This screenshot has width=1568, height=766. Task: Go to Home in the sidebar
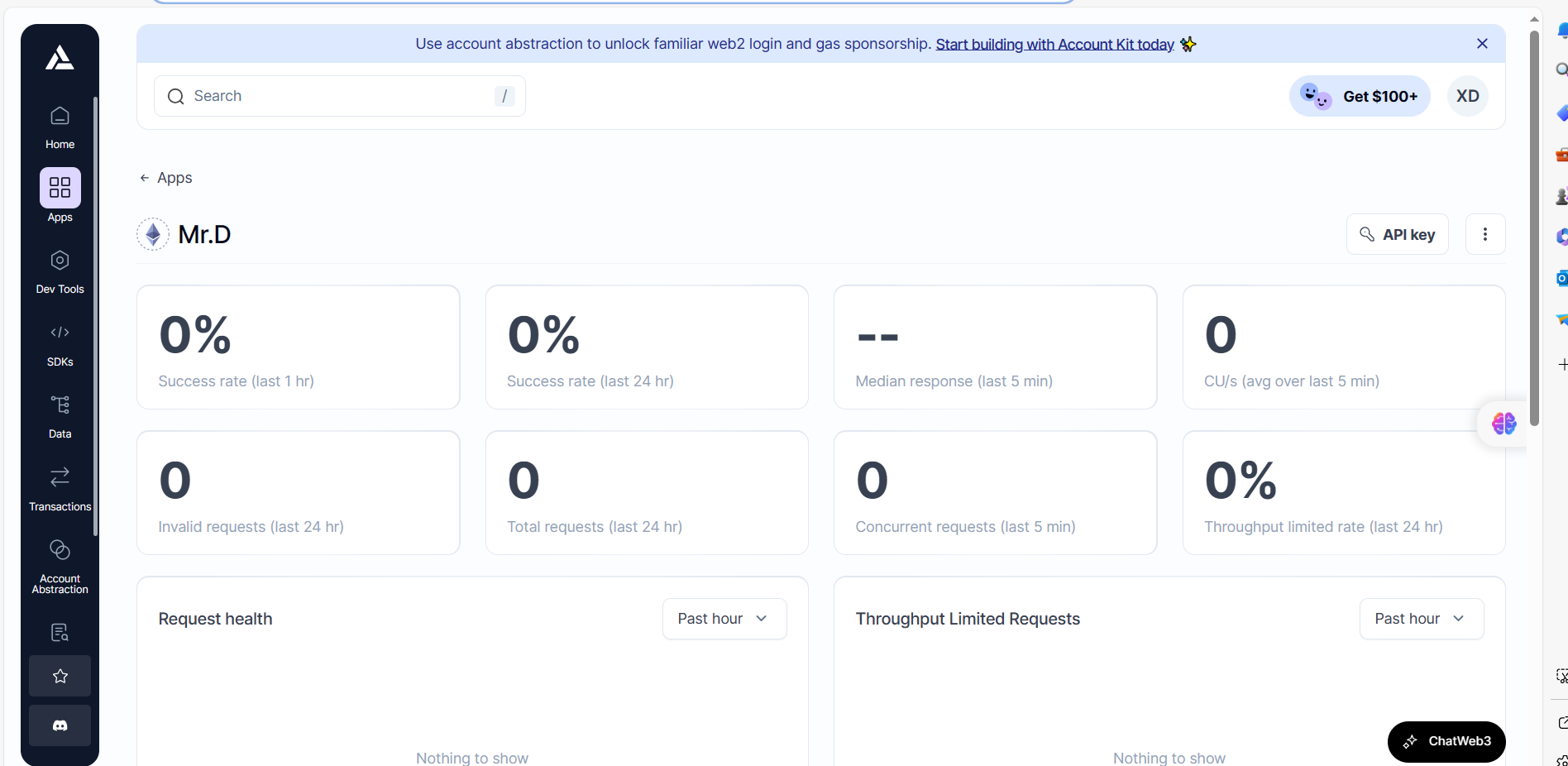click(x=60, y=127)
